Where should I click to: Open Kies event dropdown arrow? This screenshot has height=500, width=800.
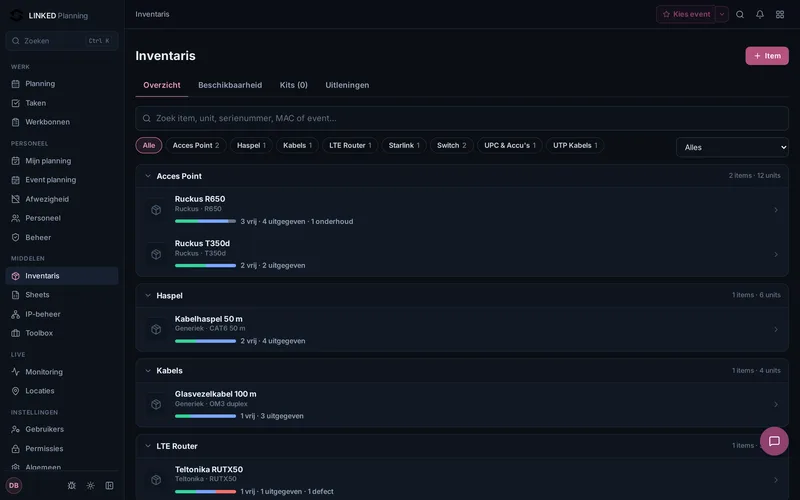[721, 14]
